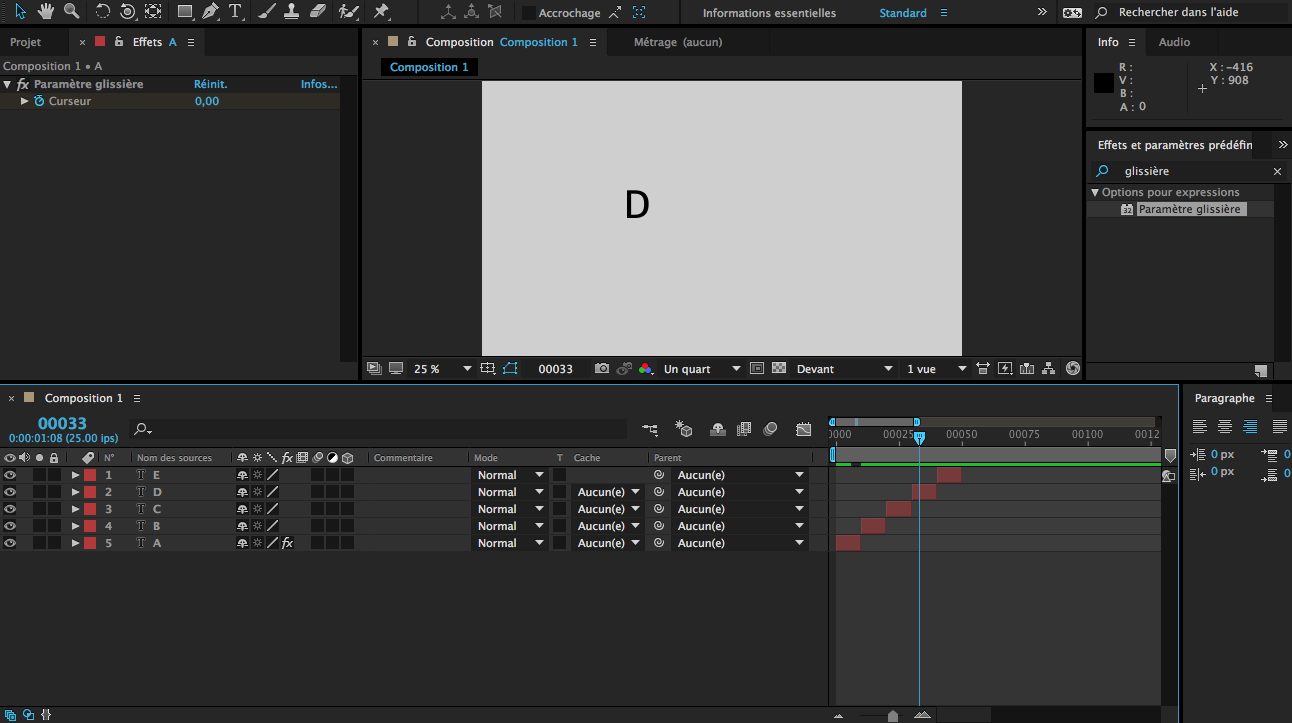Hide layer D with its eye icon

tap(10, 492)
